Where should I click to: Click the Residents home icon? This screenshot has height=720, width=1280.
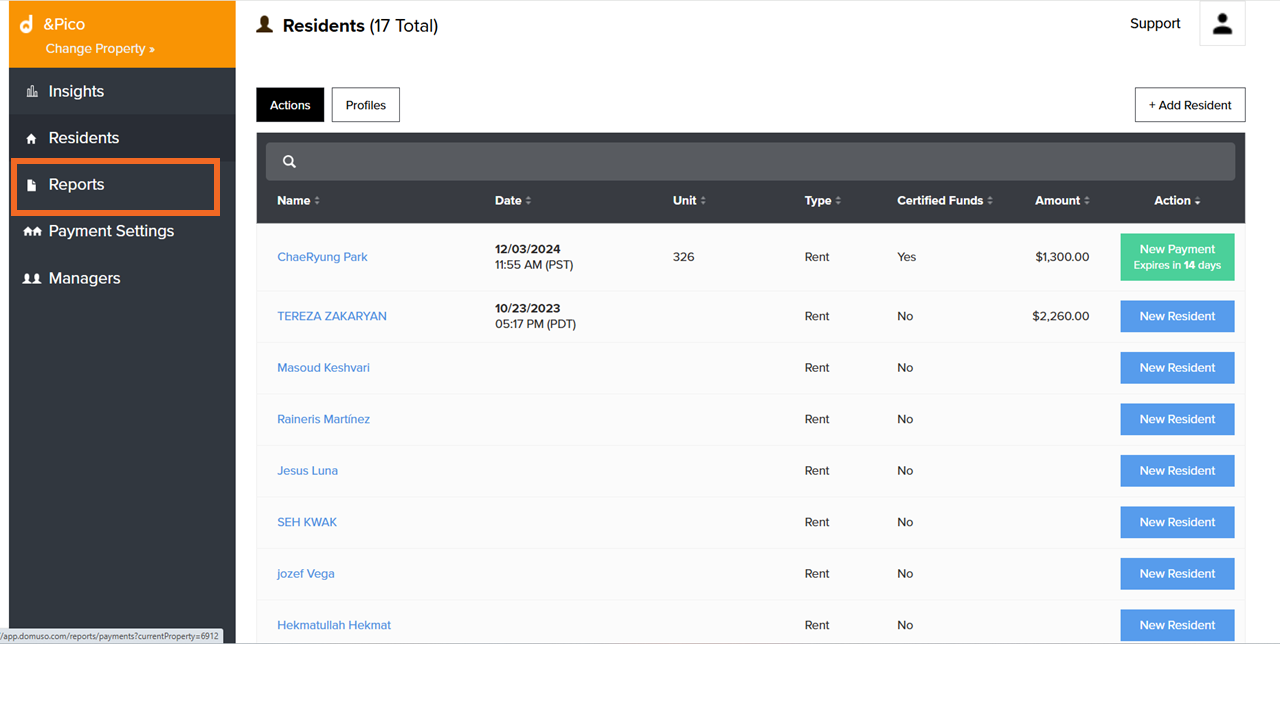(x=32, y=139)
